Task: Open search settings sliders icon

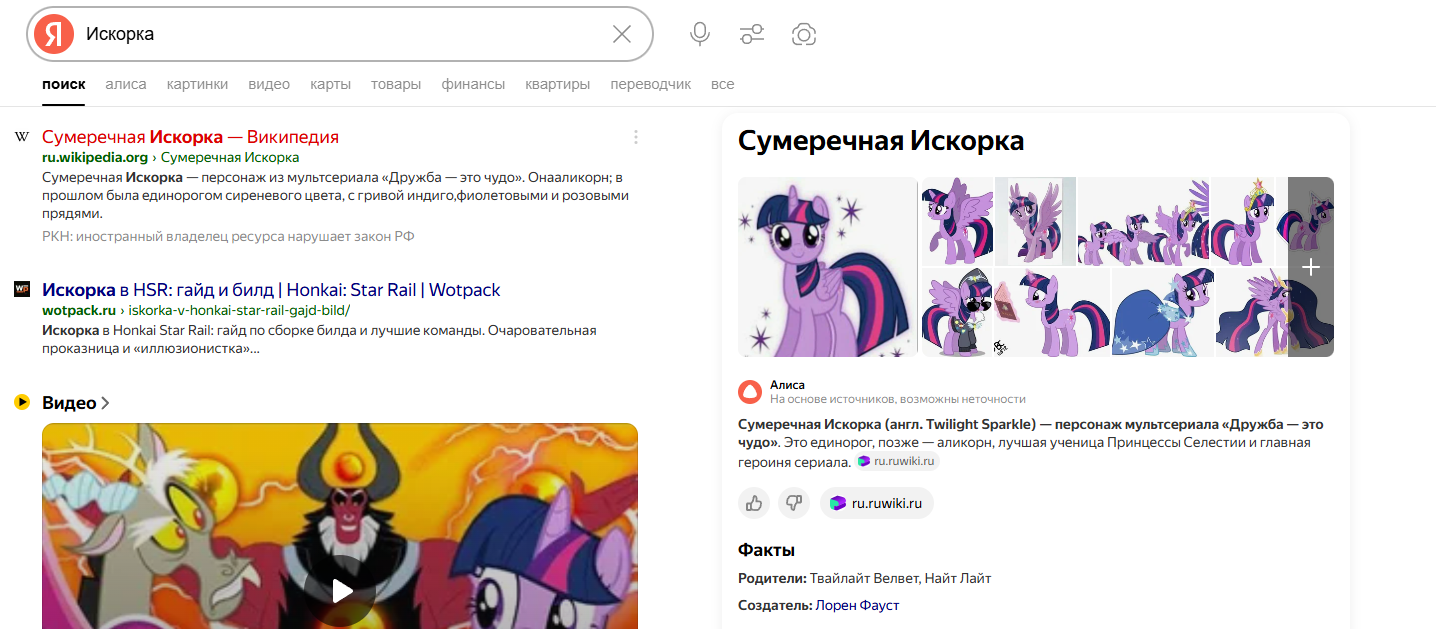Action: coord(752,35)
